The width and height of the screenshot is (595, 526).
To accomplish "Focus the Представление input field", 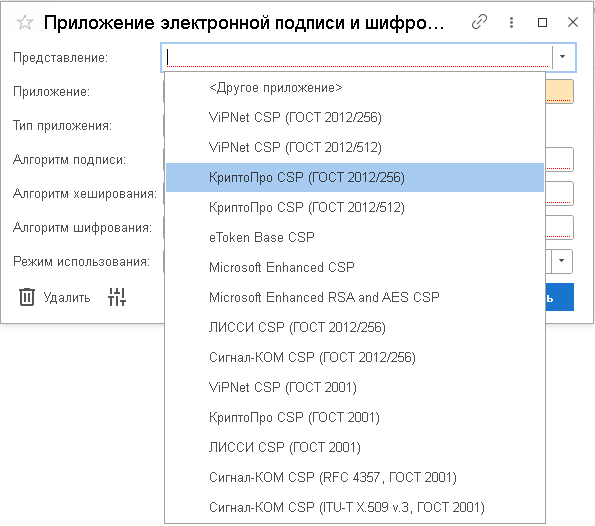I will coord(357,57).
